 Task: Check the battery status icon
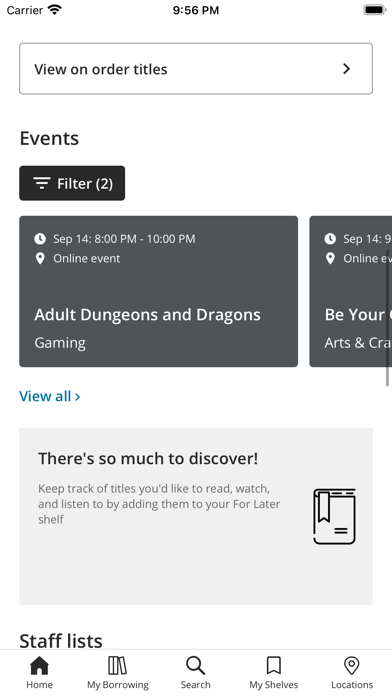375,10
